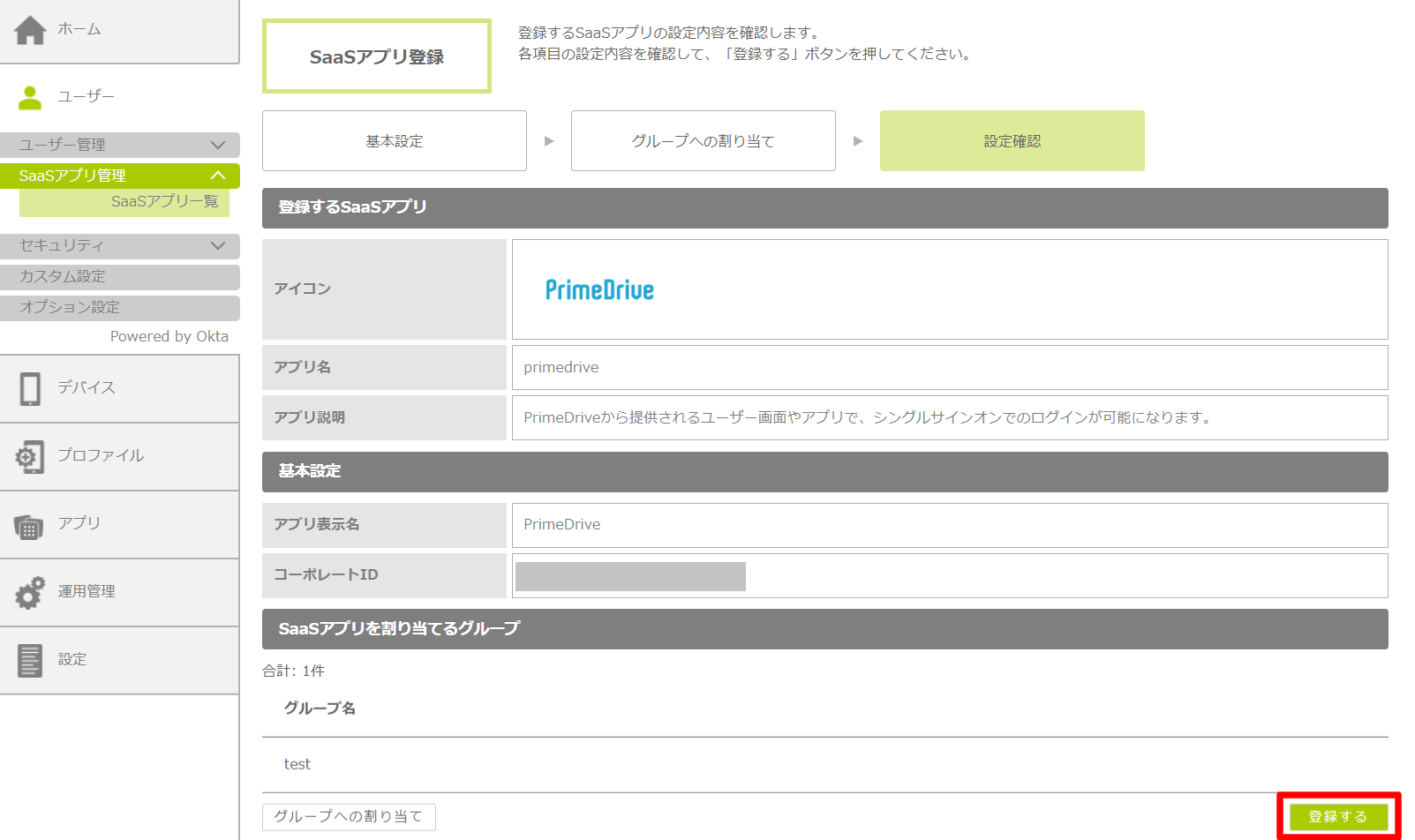The height and width of the screenshot is (840, 1415).
Task: Click the primedrive app name field
Action: click(950, 367)
